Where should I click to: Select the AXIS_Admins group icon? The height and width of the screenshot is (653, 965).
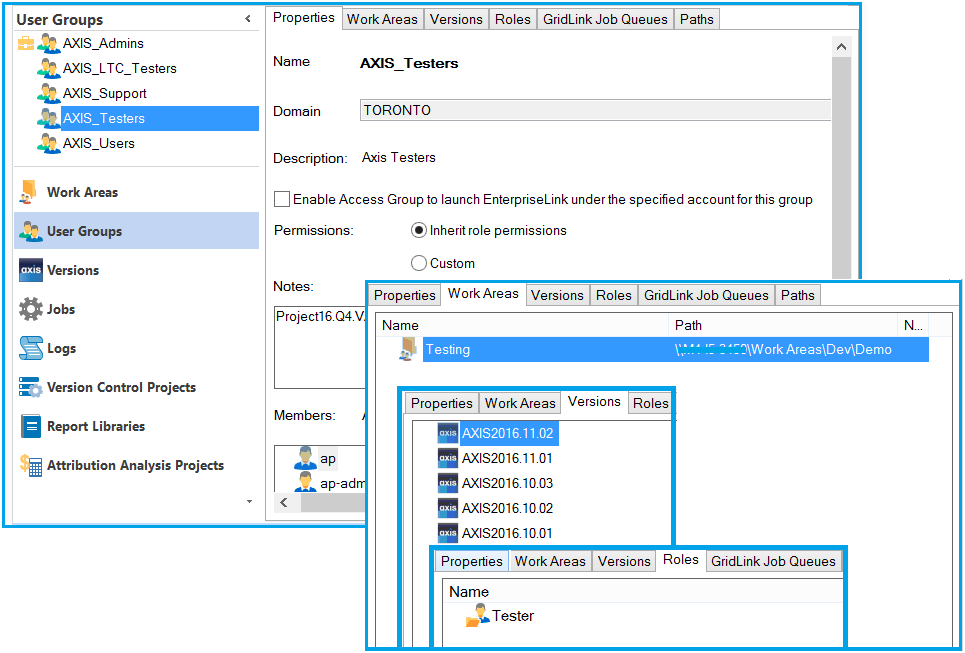click(x=49, y=44)
